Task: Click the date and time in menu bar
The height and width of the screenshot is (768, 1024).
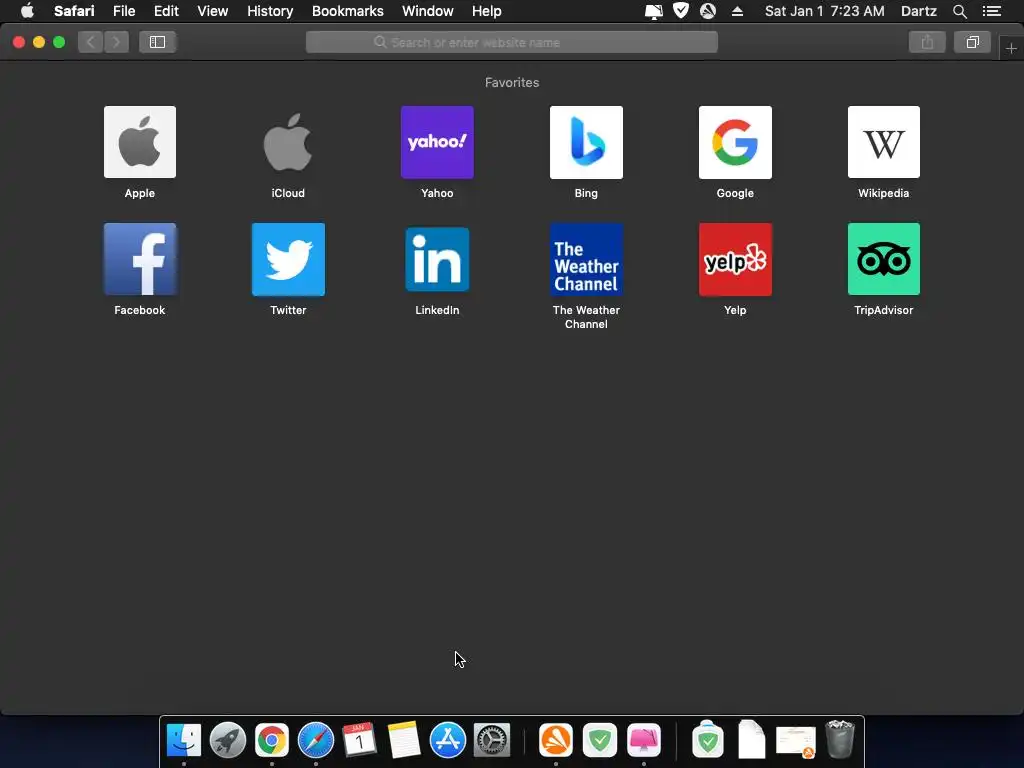Action: pyautogui.click(x=824, y=11)
